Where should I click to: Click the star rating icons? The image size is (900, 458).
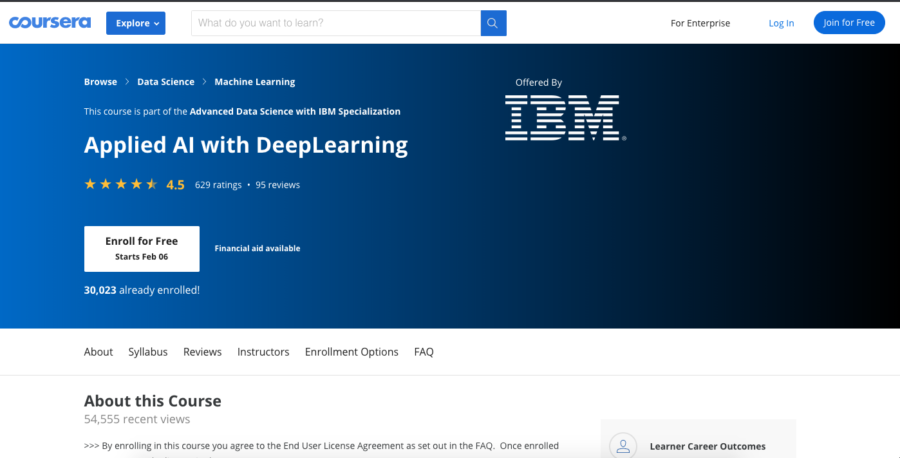point(121,184)
